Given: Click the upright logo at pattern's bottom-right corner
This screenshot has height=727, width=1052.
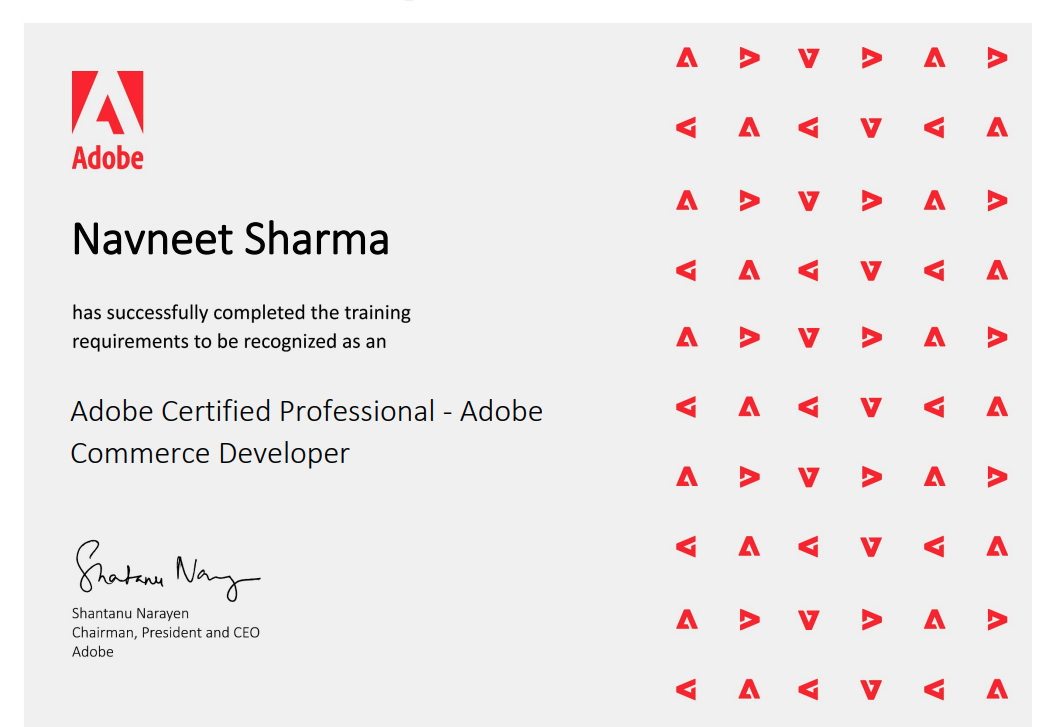Looking at the screenshot, I should tap(996, 689).
